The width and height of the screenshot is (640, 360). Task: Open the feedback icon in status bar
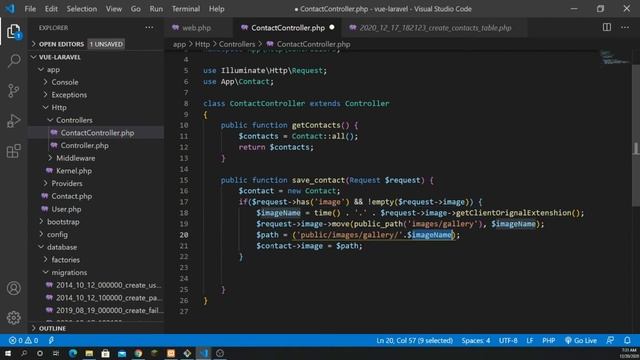point(610,340)
